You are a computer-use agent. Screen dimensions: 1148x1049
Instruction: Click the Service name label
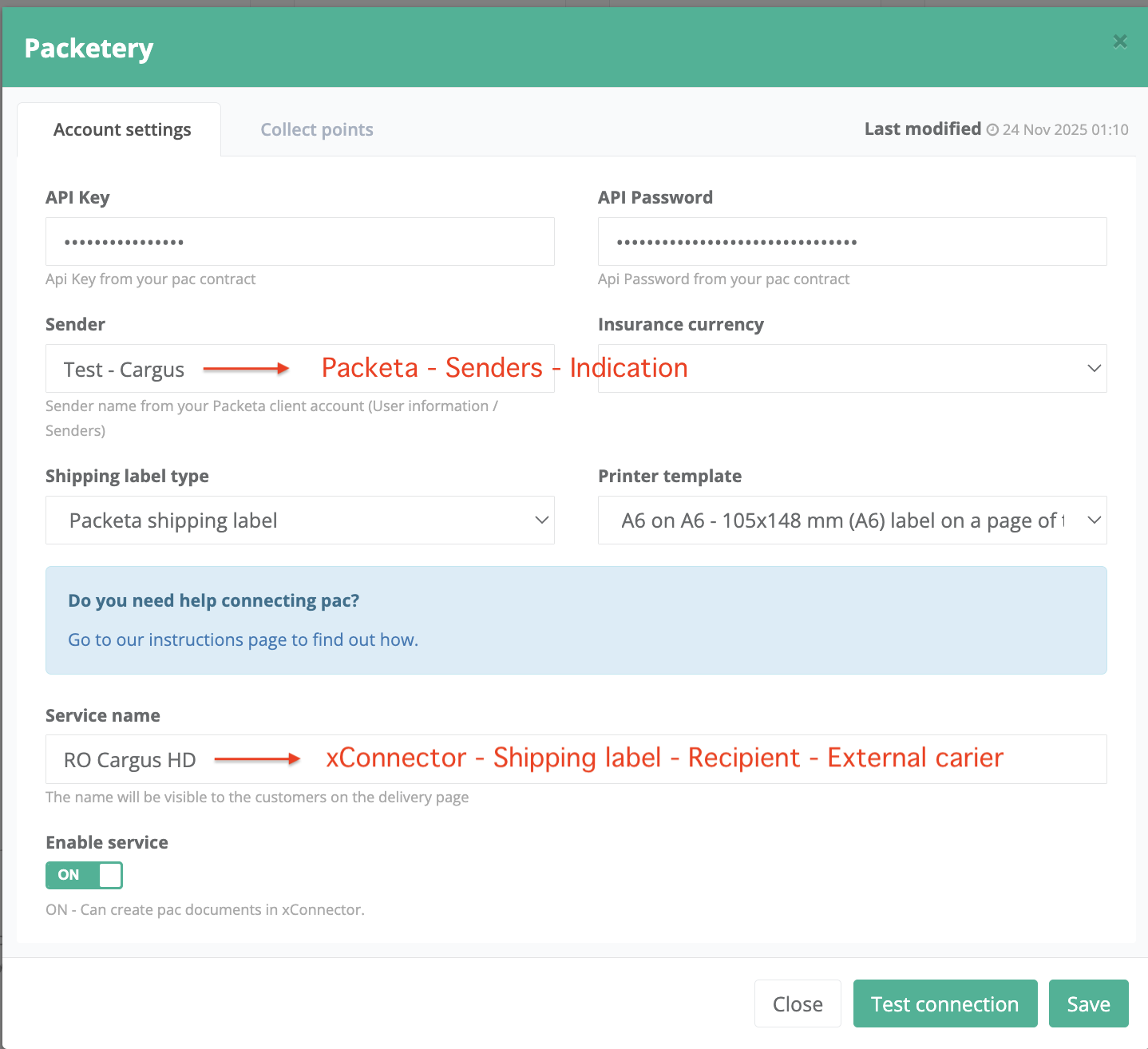pos(103,715)
